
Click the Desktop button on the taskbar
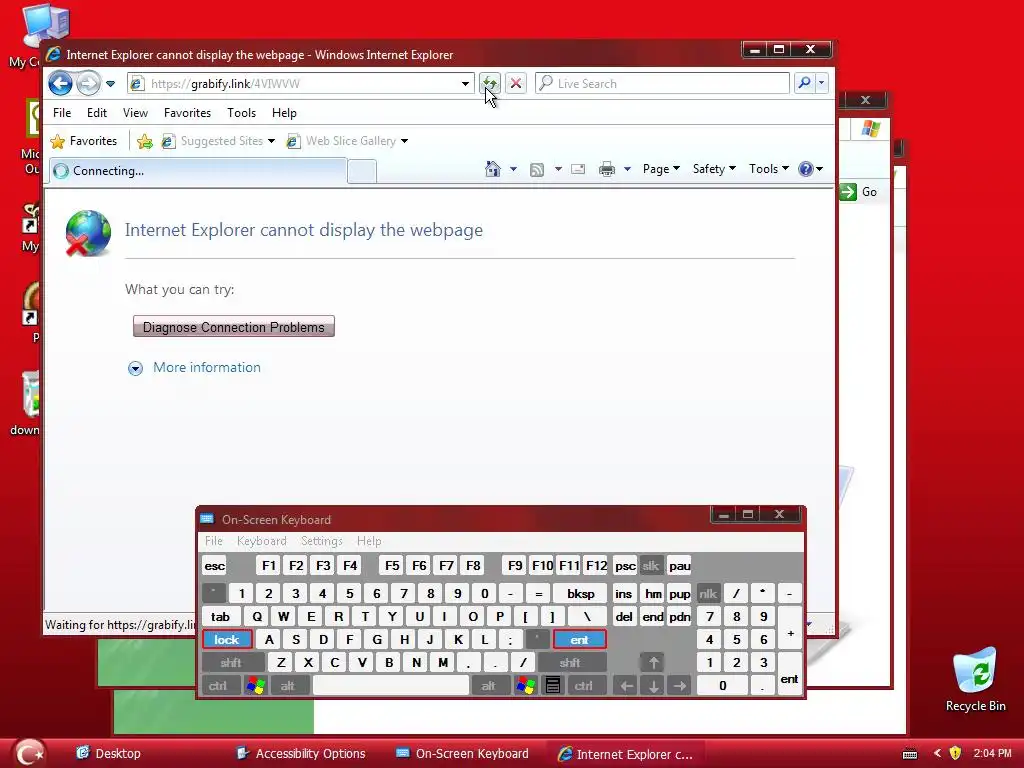108,754
